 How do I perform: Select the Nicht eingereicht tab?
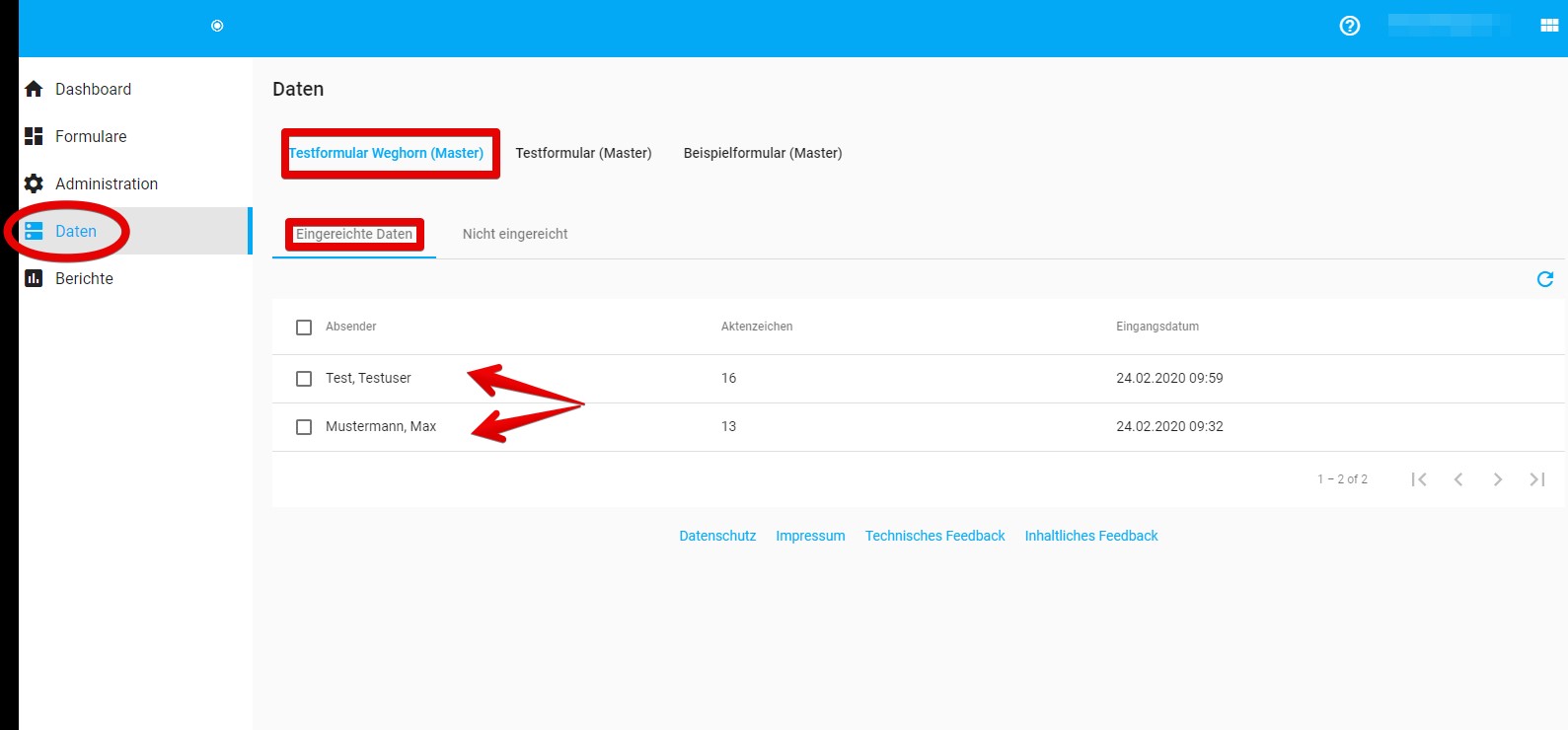515,234
